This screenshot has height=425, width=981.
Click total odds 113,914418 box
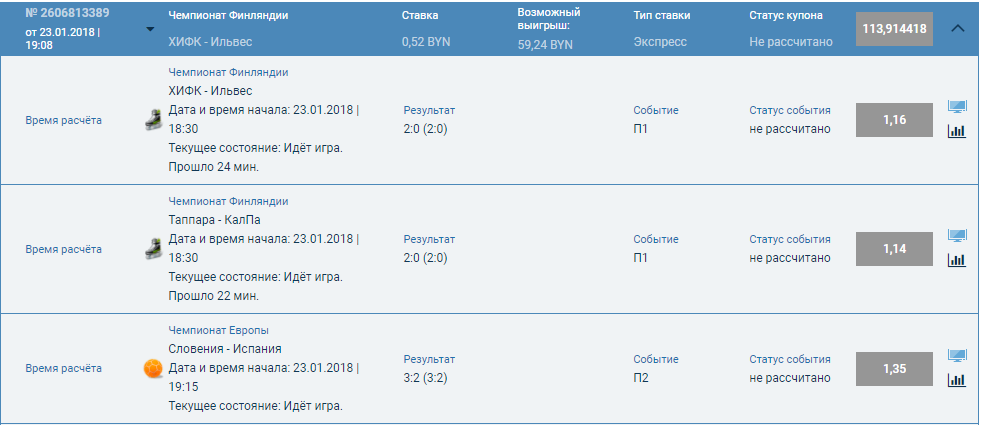coord(894,29)
